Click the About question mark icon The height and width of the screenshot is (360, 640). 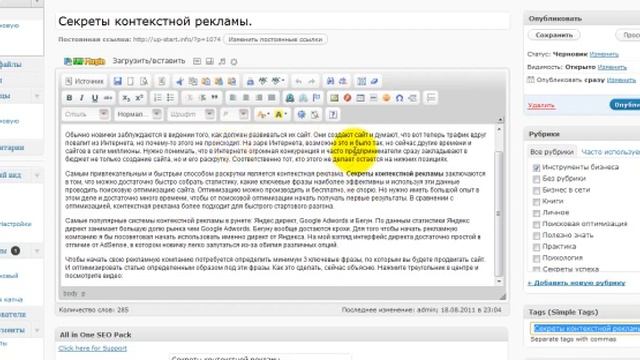click(333, 115)
